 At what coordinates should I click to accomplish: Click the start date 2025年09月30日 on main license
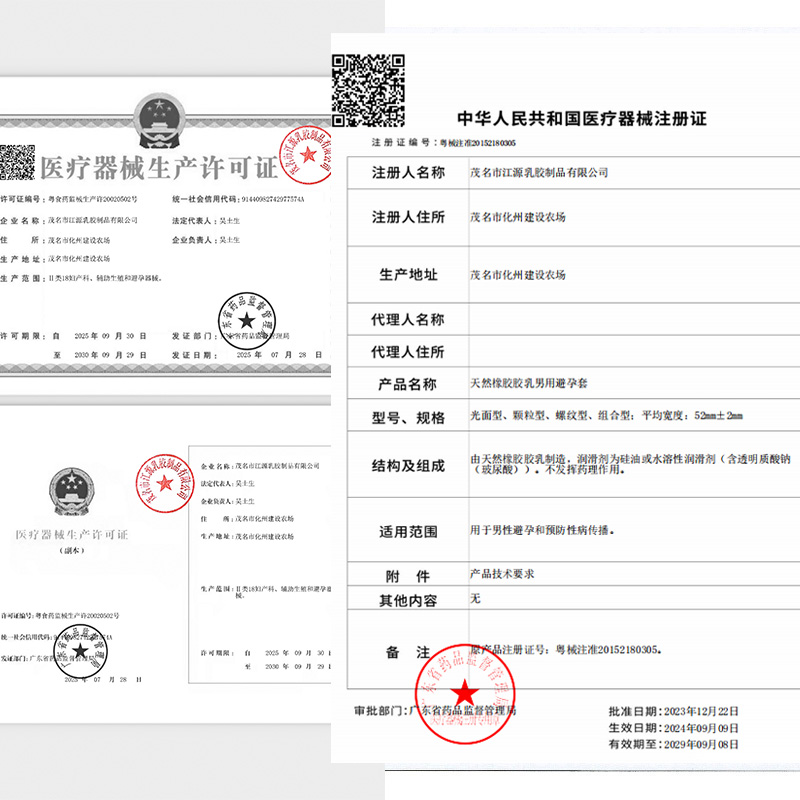[x=110, y=336]
